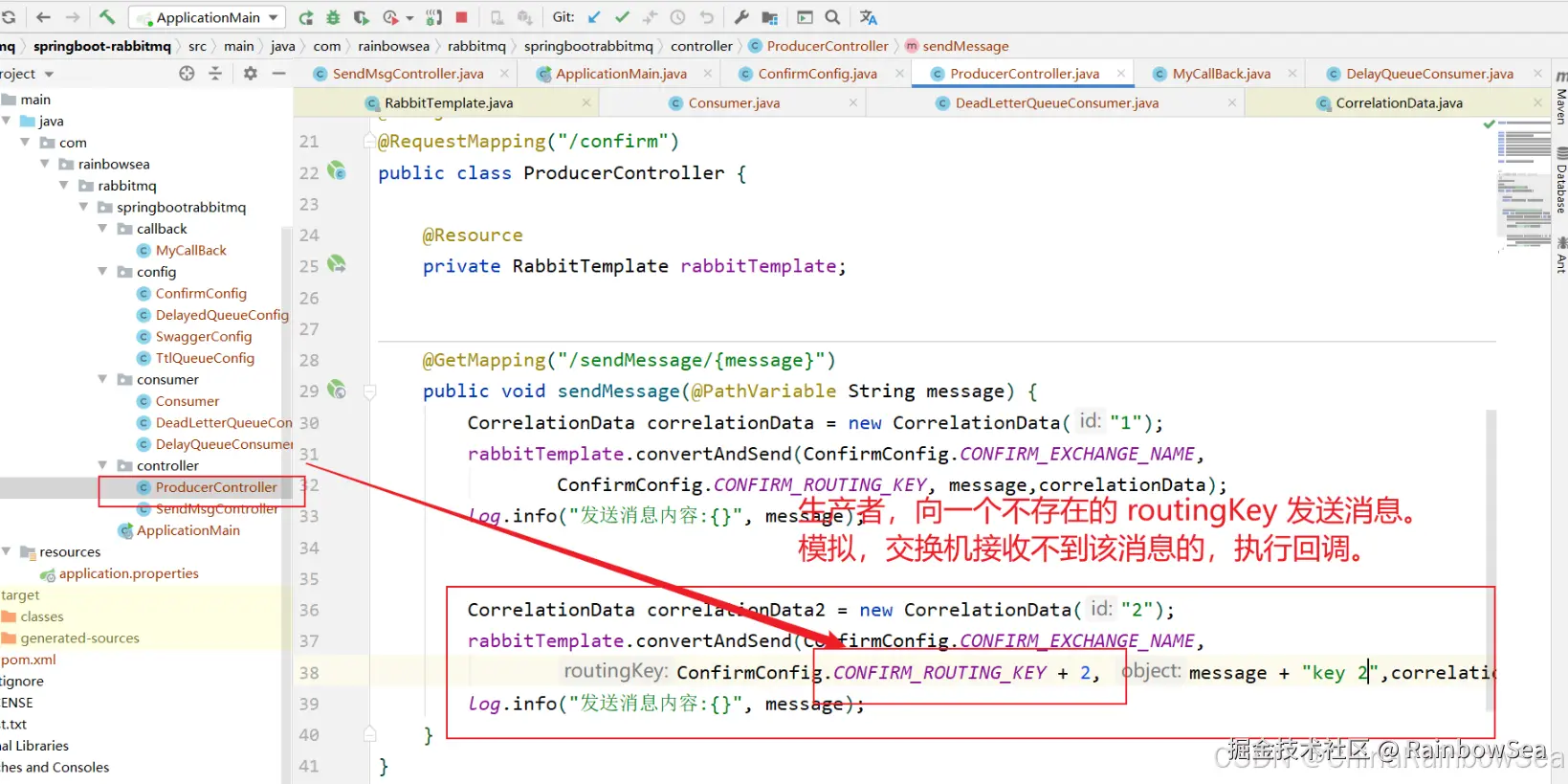Screen dimensions: 1568x784
Task: Click the green Run ApplicationMain icon
Action: pyautogui.click(x=305, y=17)
